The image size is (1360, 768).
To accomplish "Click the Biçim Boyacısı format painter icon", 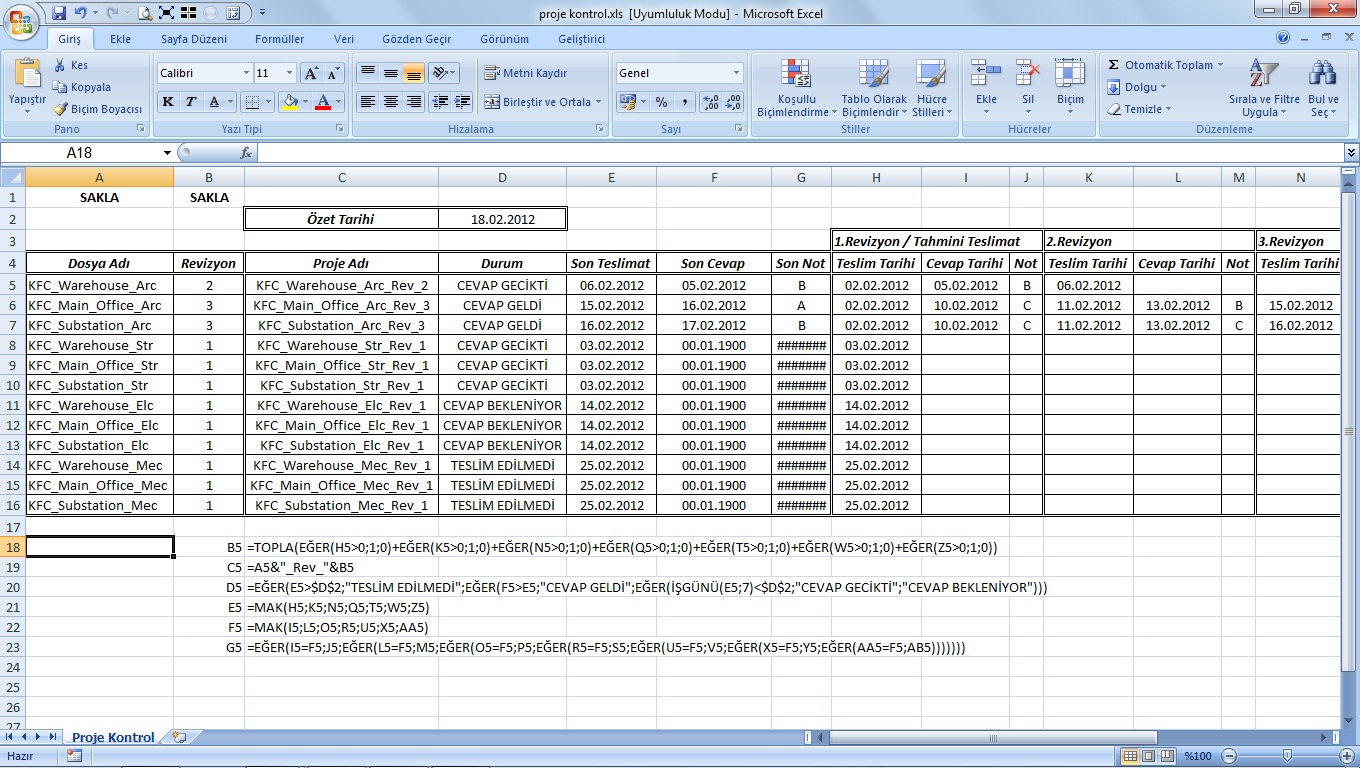I will [60, 109].
